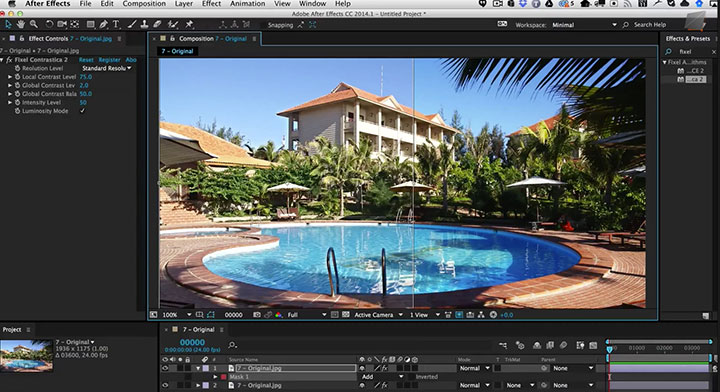720x392 pixels.
Task: Click the 00000 current time display in timeline
Action: tap(192, 342)
